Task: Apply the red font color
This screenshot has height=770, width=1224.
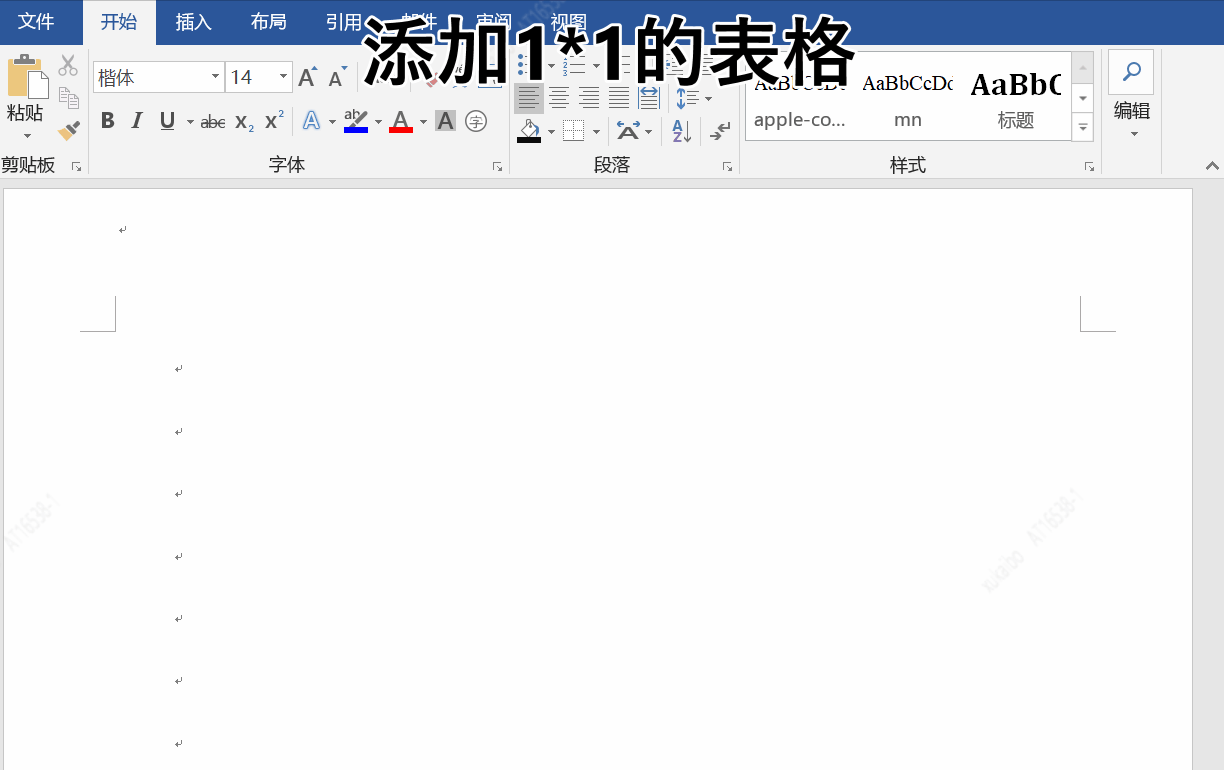Action: tap(401, 121)
